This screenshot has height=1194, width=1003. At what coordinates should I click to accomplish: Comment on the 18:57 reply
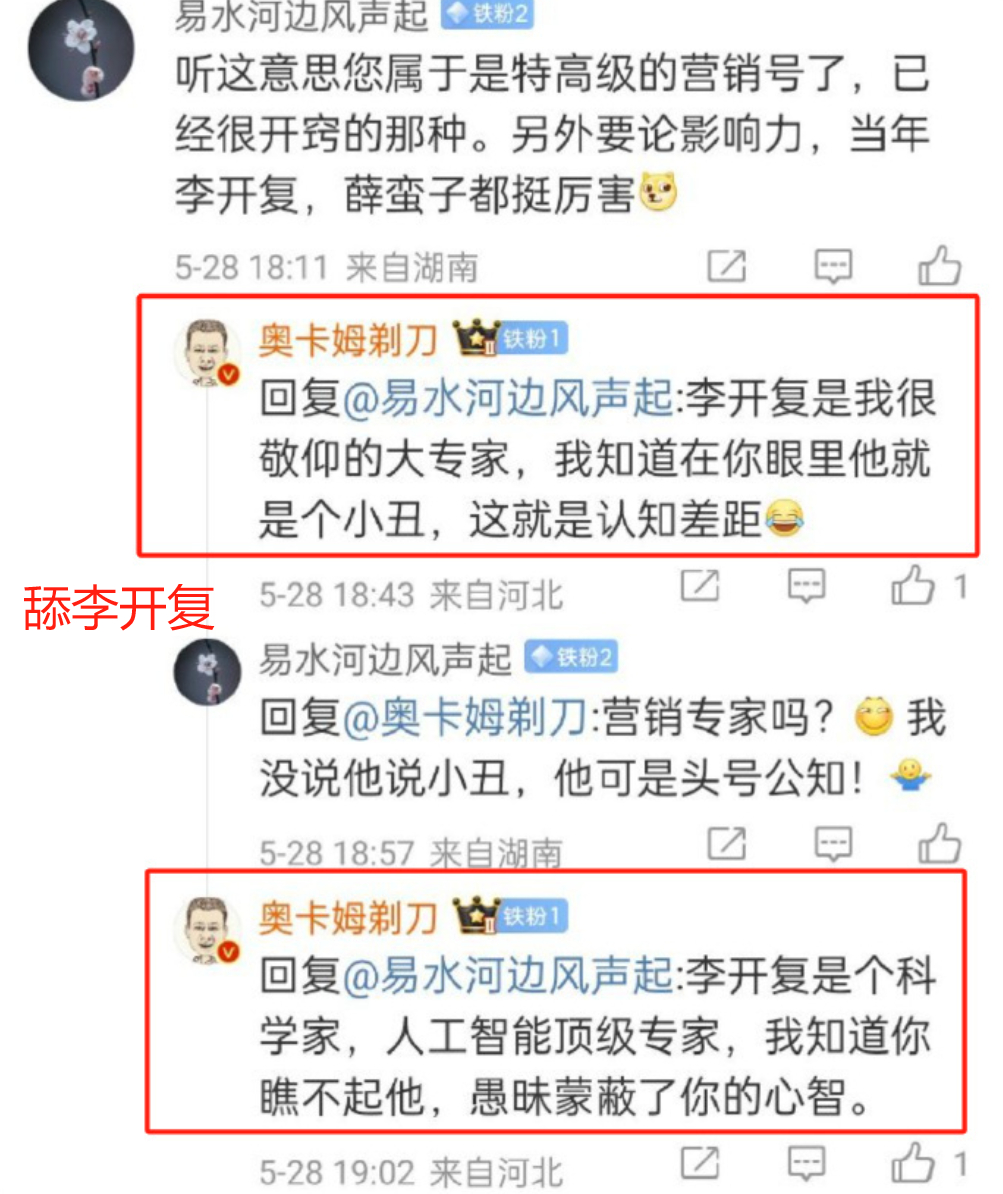pos(833,844)
